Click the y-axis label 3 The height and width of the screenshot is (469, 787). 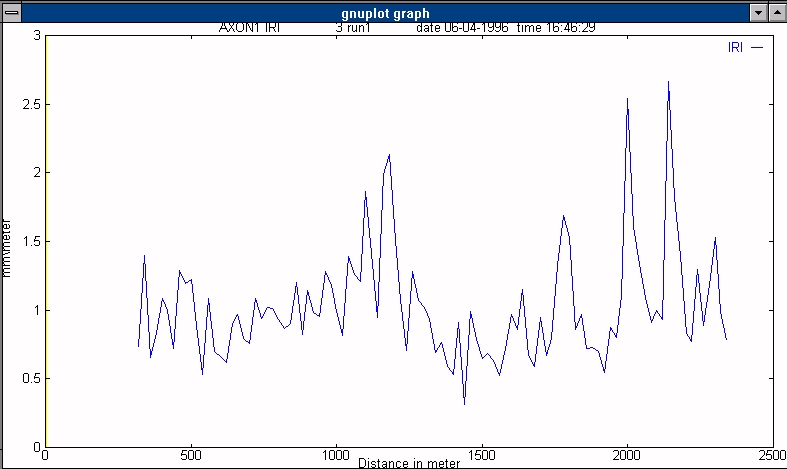(x=37, y=36)
